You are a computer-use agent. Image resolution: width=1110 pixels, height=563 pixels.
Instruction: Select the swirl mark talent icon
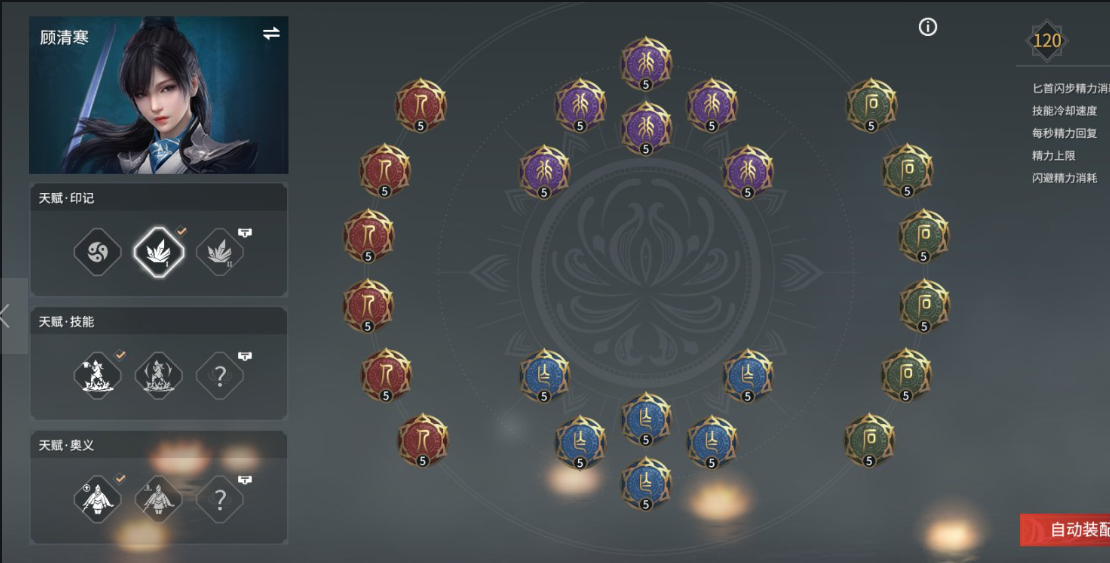coord(98,251)
